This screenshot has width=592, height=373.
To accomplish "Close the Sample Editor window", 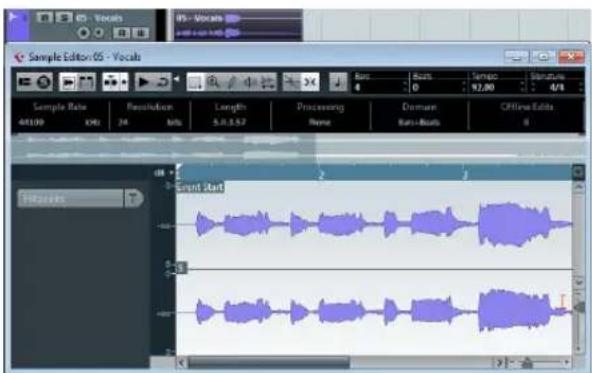I will click(x=572, y=57).
